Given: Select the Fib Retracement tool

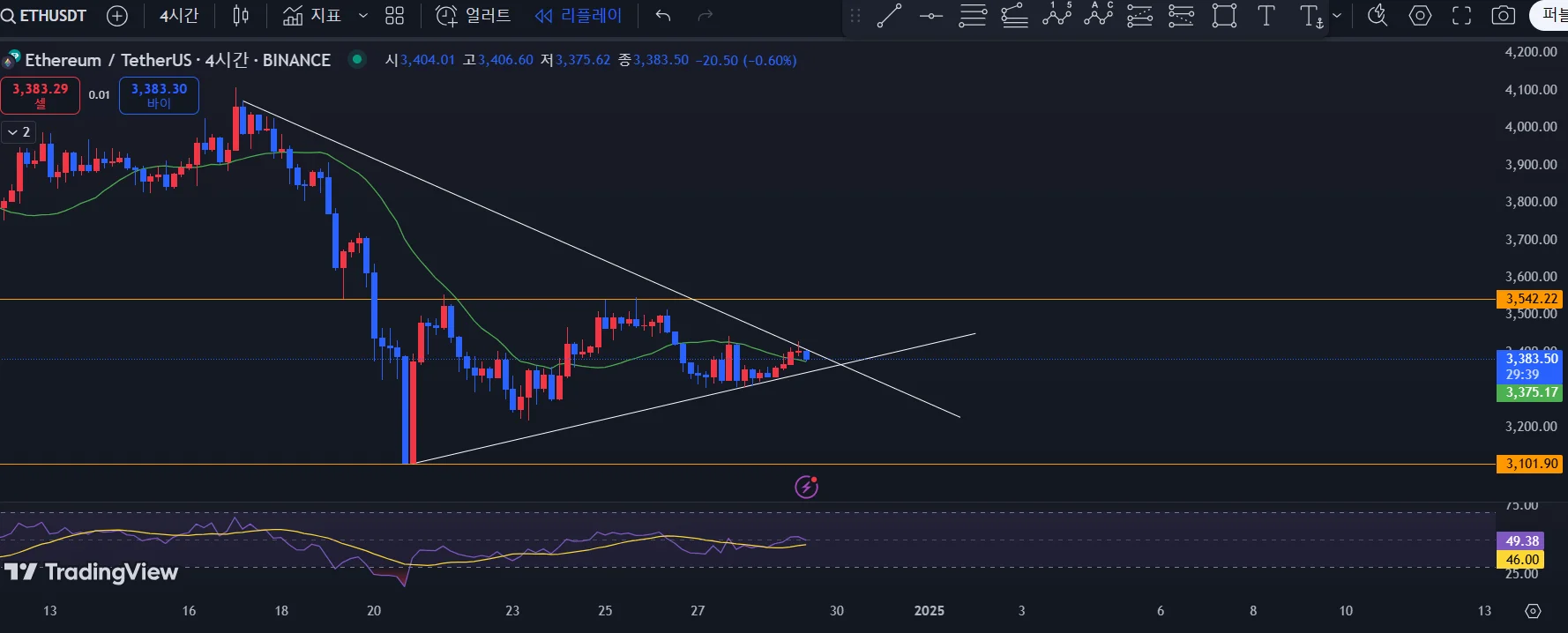Looking at the screenshot, I should click(973, 16).
